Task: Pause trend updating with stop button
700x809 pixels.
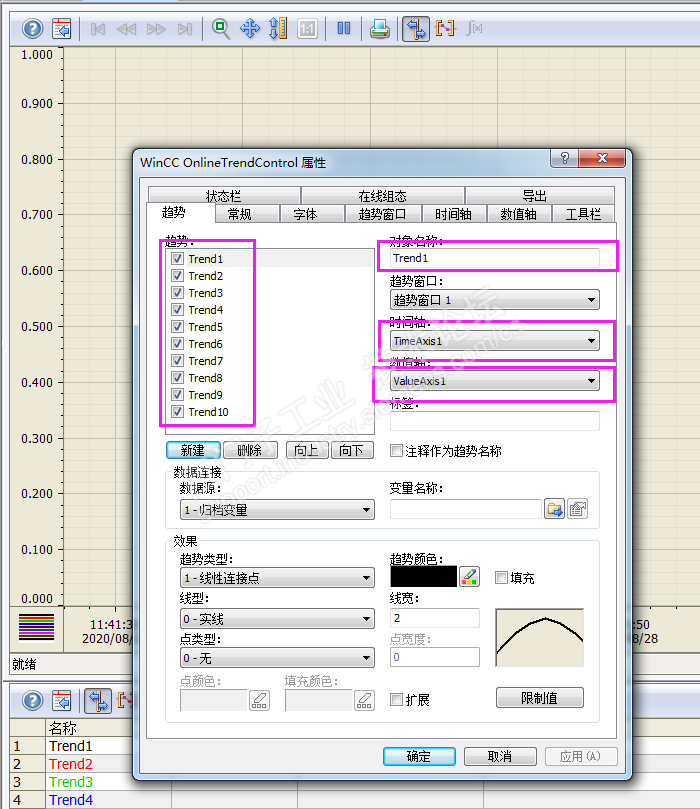Action: (x=344, y=28)
